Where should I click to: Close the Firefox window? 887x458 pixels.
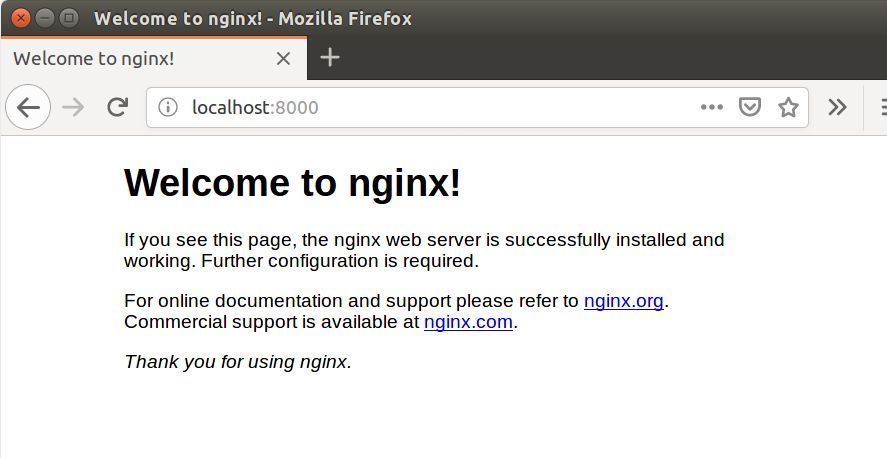click(x=21, y=18)
